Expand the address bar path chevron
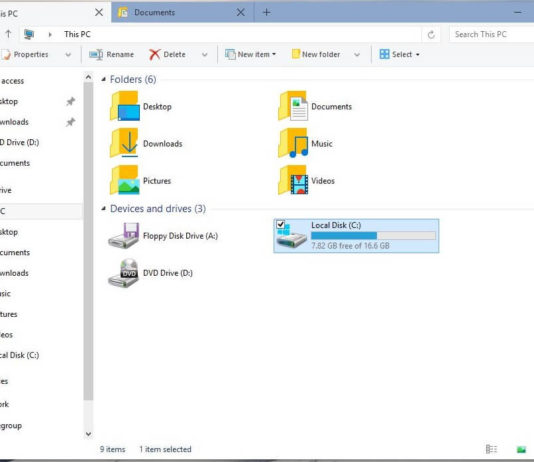Screen dimensions: 534x462 pos(50,34)
